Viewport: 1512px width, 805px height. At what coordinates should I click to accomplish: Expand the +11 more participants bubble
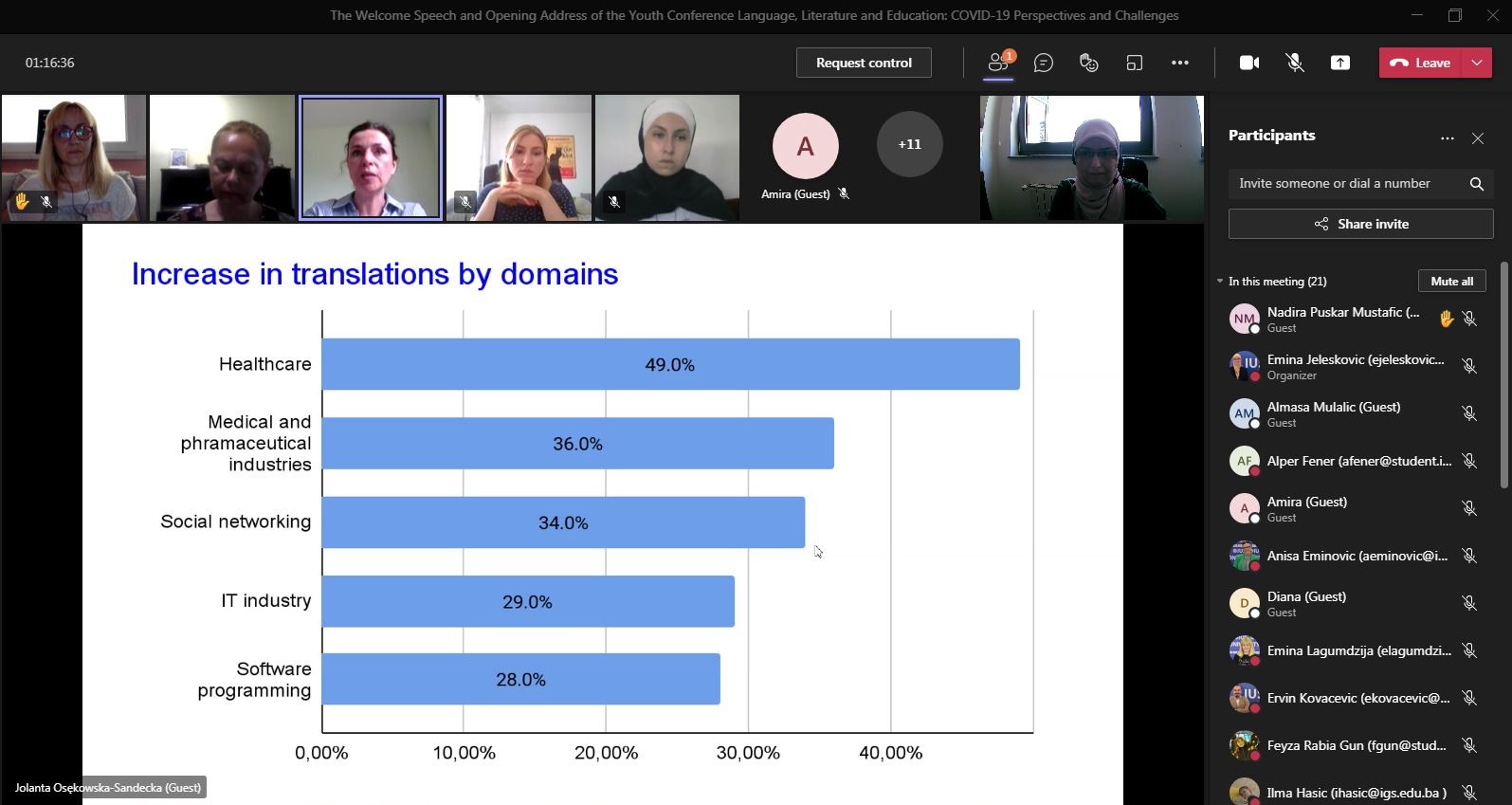(909, 144)
